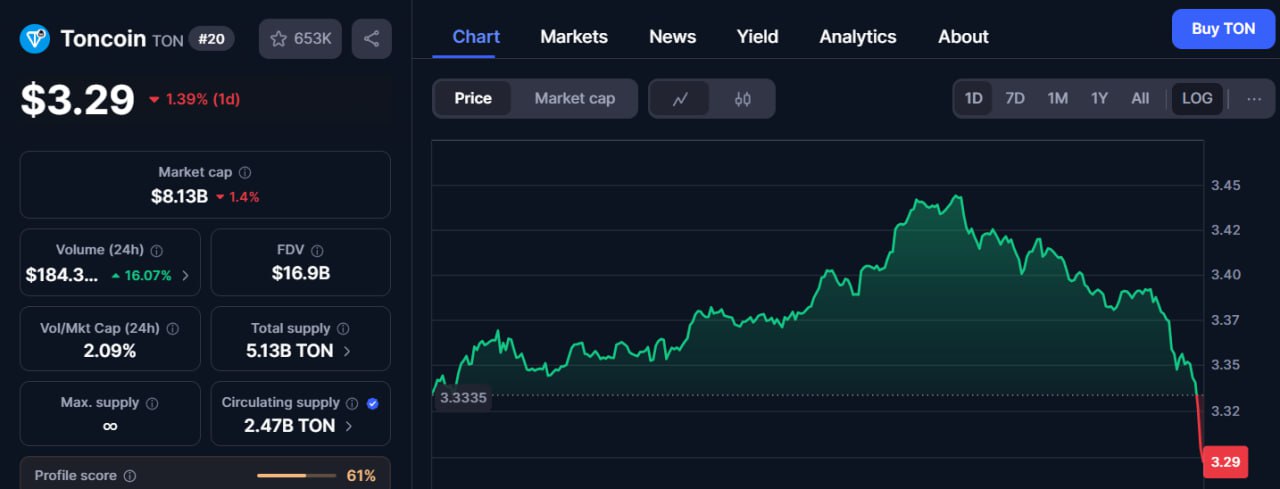The width and height of the screenshot is (1280, 489).
Task: Click the $3.29 price text
Action: (x=77, y=99)
